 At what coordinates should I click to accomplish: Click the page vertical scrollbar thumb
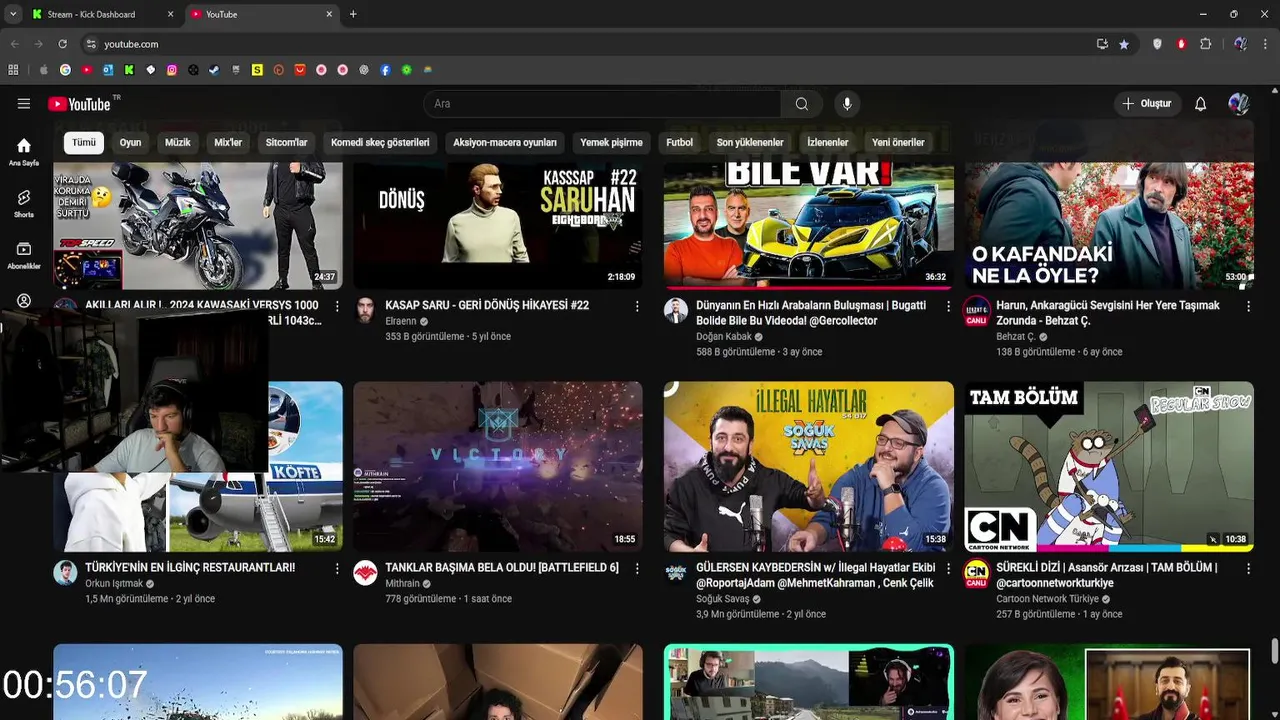(1274, 651)
